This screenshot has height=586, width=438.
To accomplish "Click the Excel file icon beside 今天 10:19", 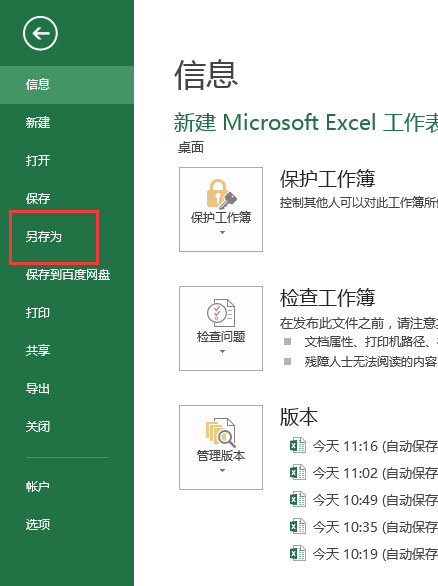I will tap(298, 553).
